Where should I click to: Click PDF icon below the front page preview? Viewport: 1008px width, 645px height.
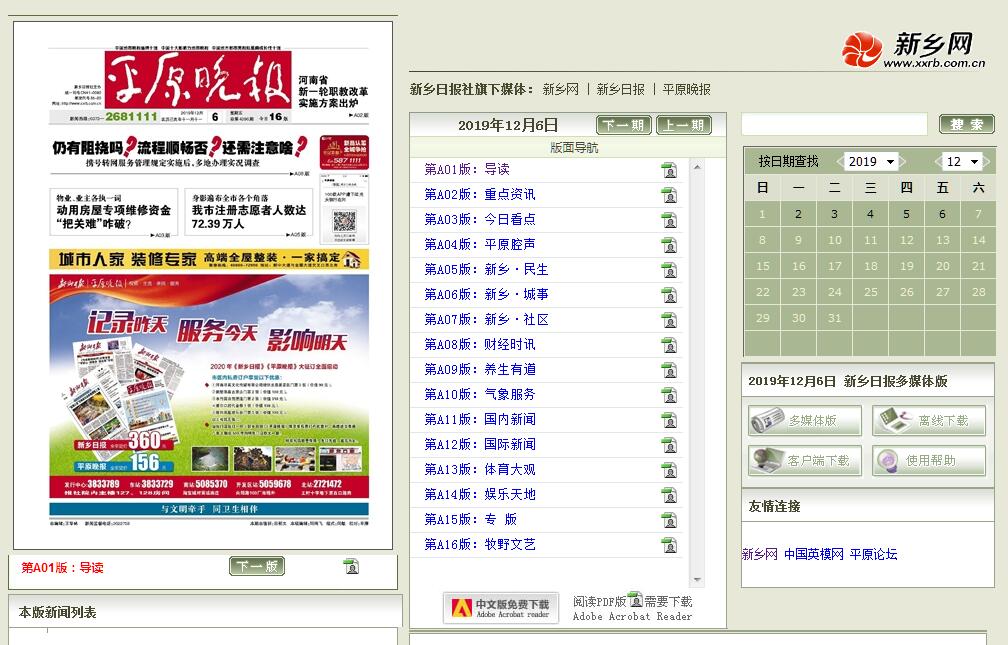(351, 567)
